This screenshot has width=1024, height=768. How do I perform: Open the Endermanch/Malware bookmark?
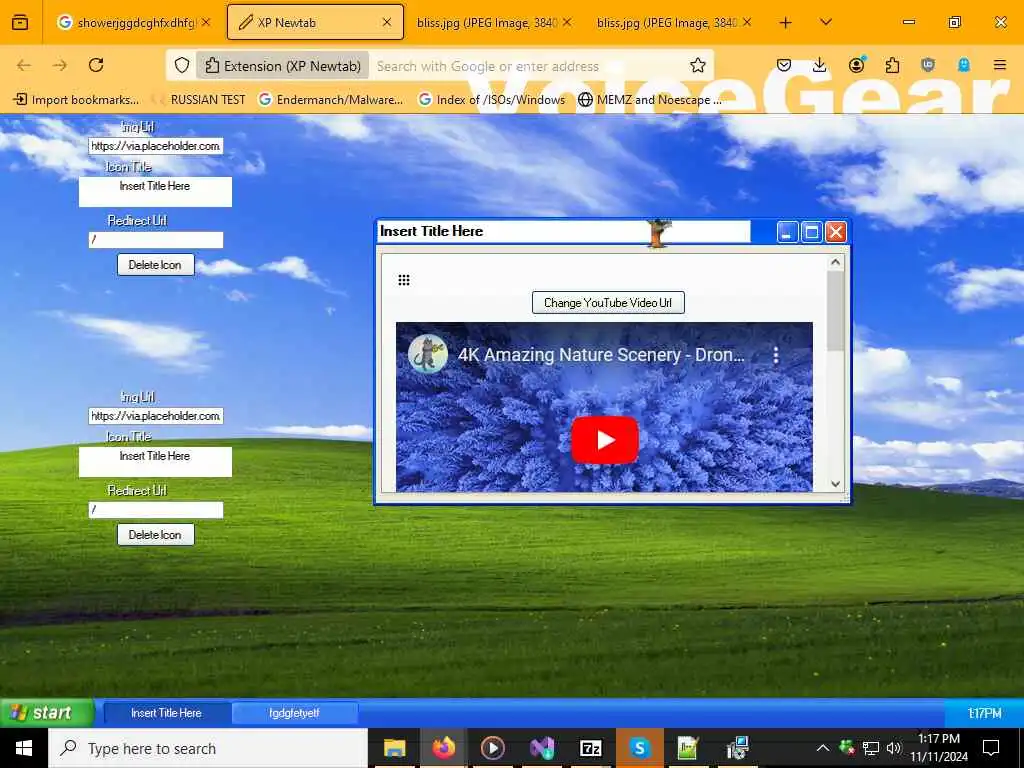tap(331, 100)
